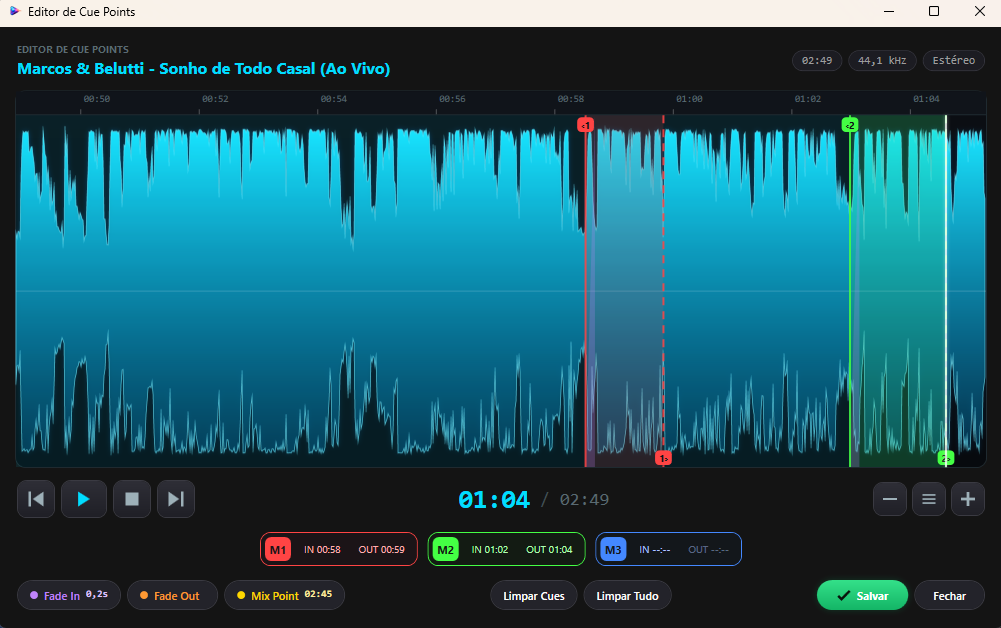Click the empty M3 OUT value
The height and width of the screenshot is (628, 1001).
point(708,550)
